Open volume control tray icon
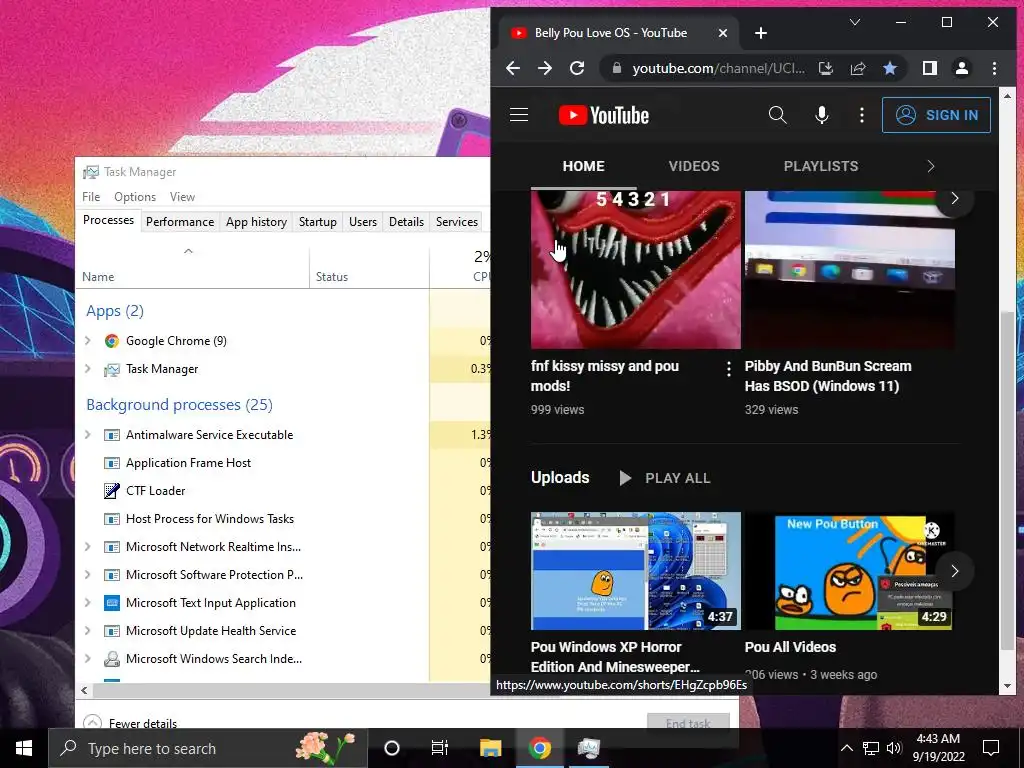Viewport: 1024px width, 768px height. coord(894,748)
